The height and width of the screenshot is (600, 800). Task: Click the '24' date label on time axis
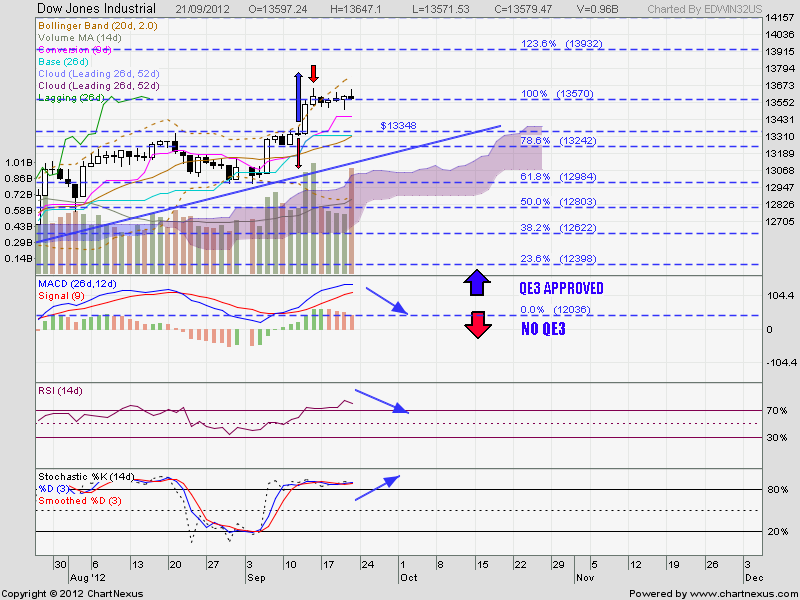coord(367,564)
